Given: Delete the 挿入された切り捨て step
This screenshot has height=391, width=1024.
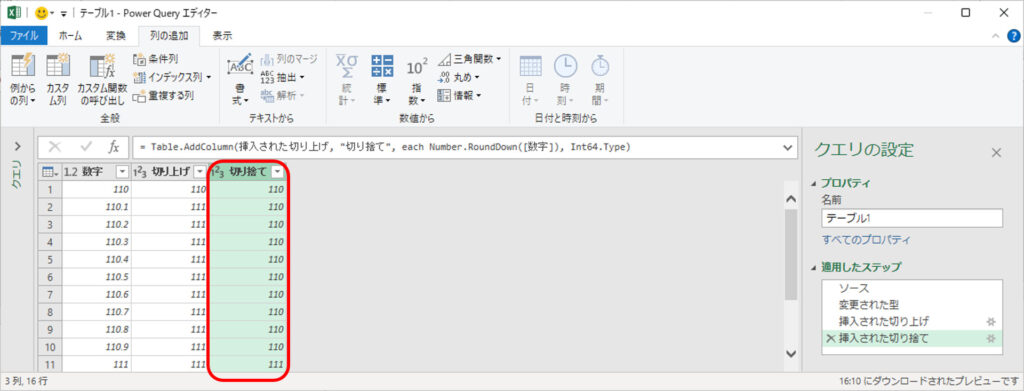Looking at the screenshot, I should (831, 338).
